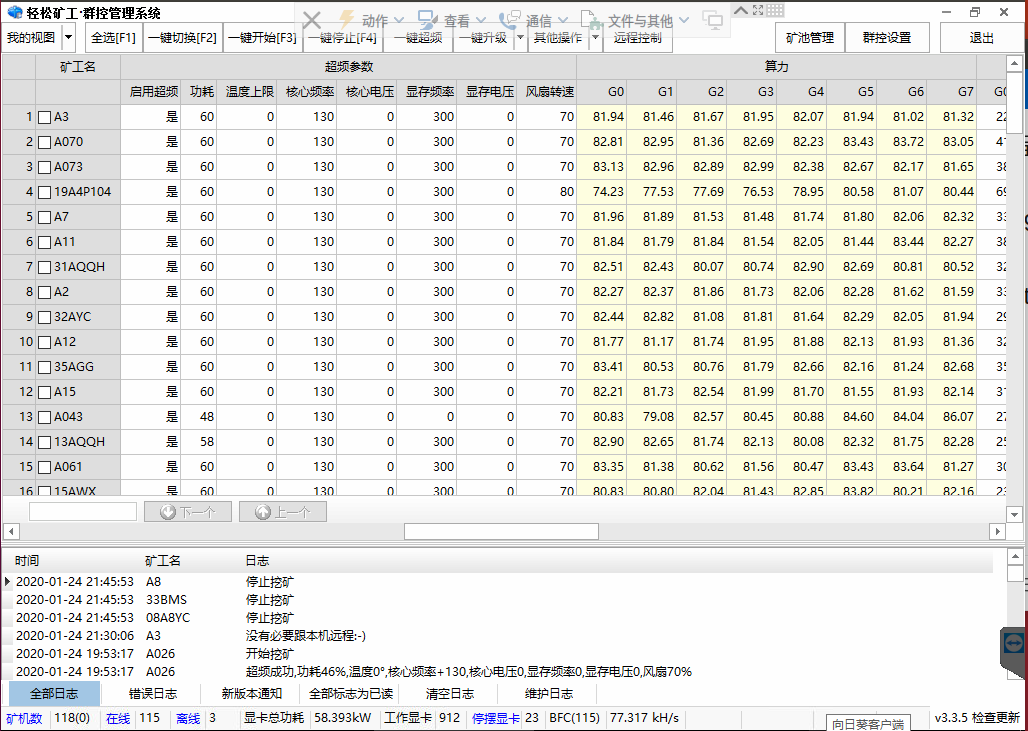1028x731 pixels.
Task: Click the X icon on the remote session toolbar
Action: click(x=312, y=20)
